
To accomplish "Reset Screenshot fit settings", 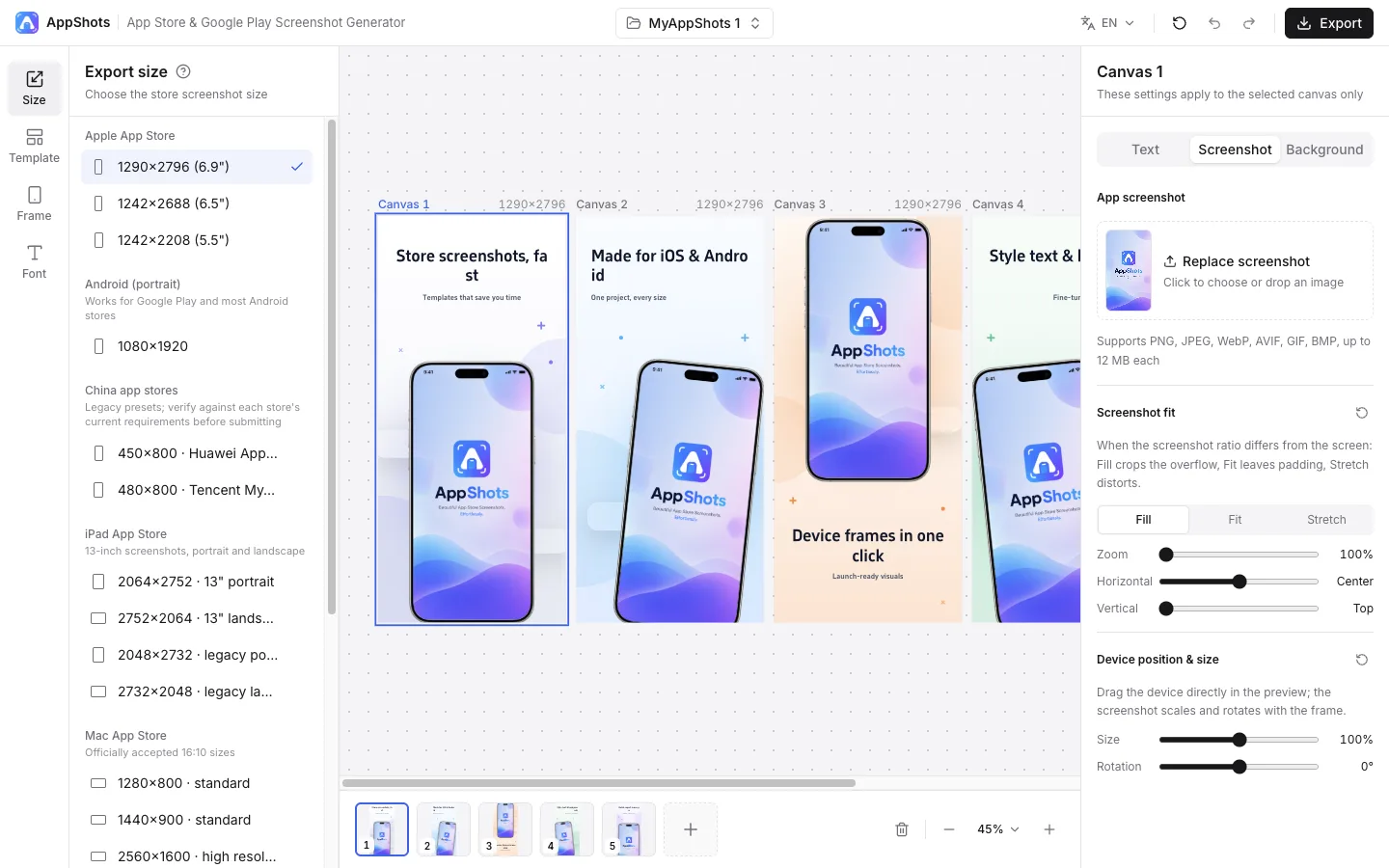I will point(1362,413).
